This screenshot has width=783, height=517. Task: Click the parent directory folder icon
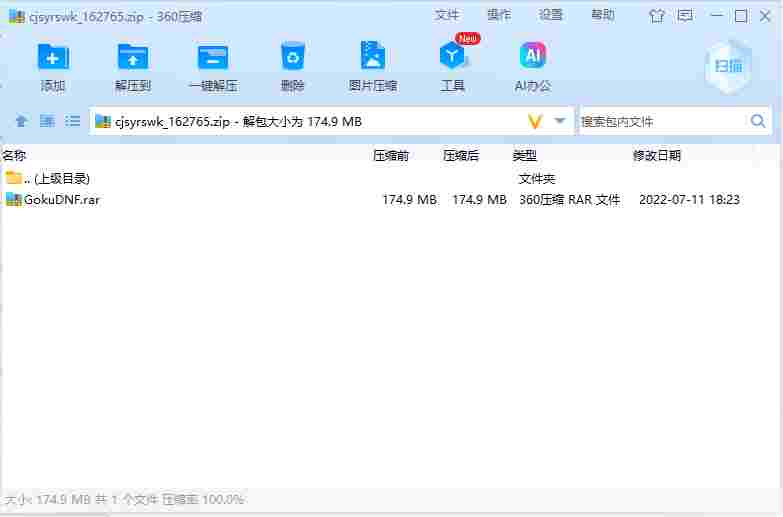pyautogui.click(x=13, y=177)
